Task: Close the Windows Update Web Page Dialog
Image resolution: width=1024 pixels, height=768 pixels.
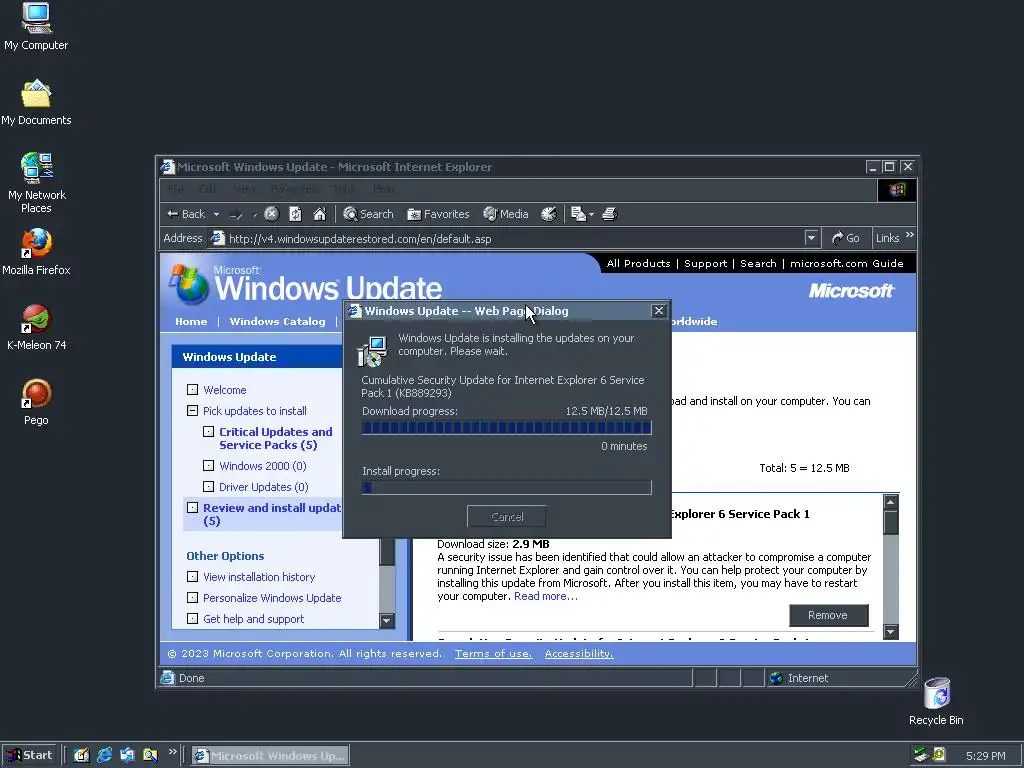Action: pyautogui.click(x=658, y=311)
